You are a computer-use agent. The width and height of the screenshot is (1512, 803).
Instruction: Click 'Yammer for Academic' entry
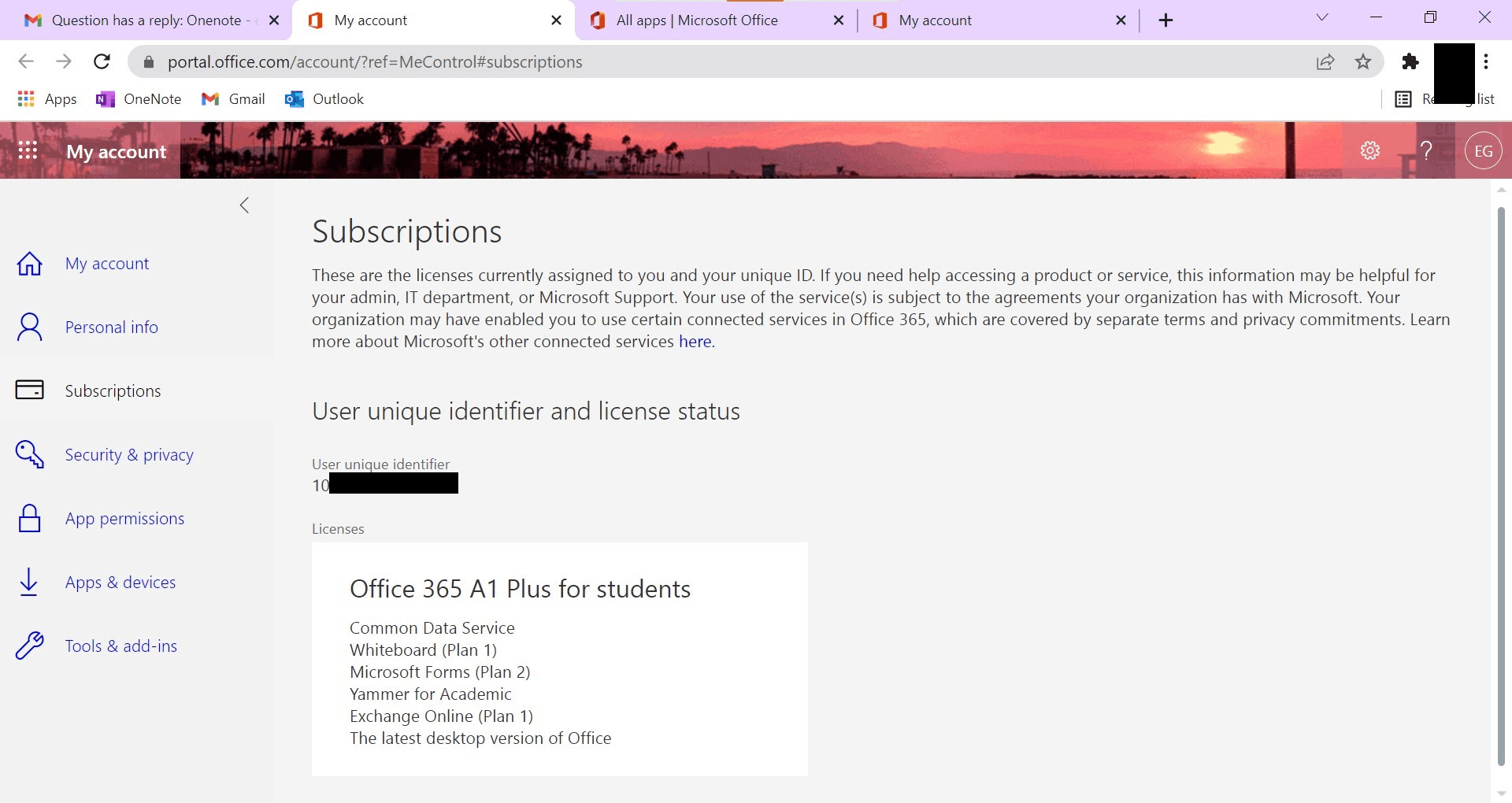[x=431, y=694]
